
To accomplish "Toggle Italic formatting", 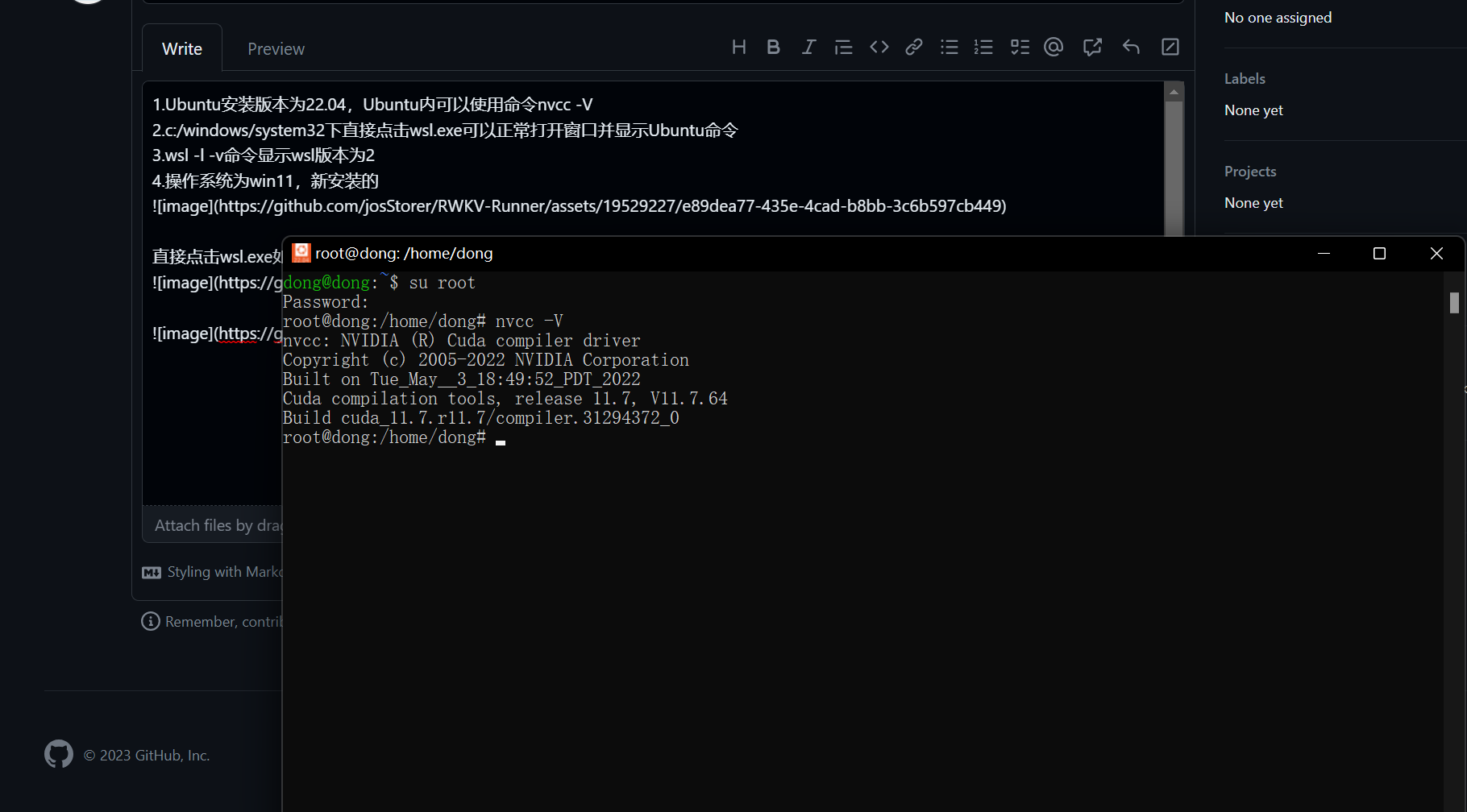I will [x=808, y=47].
